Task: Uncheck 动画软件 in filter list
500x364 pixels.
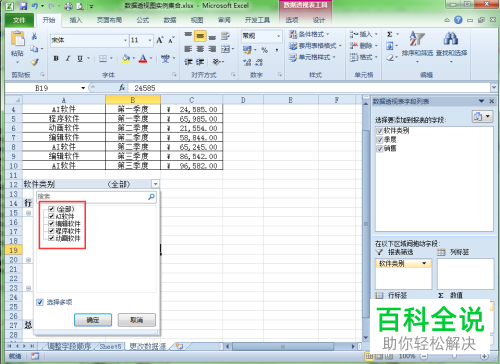Action: [x=51, y=238]
